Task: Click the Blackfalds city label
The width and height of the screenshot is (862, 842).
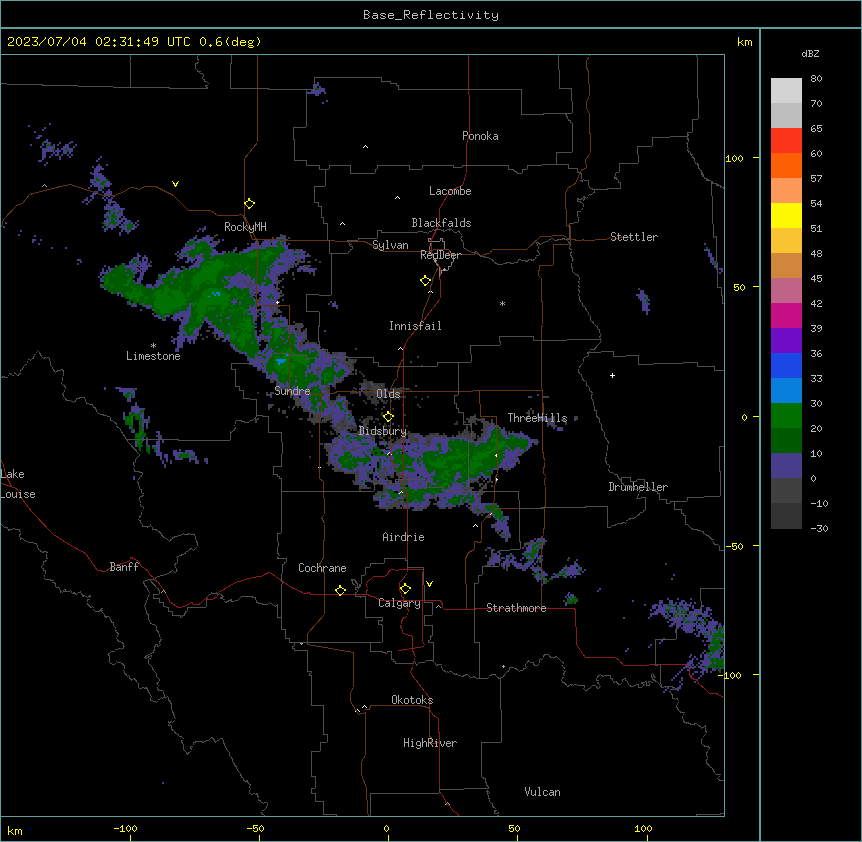Action: coord(441,223)
